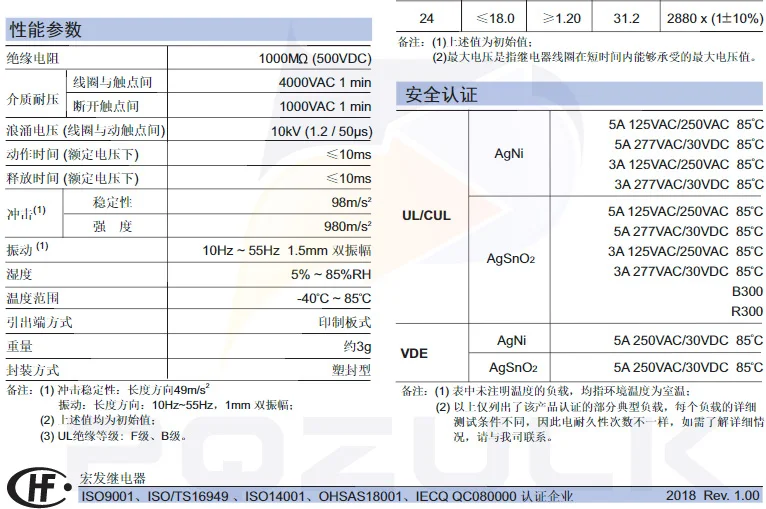This screenshot has height=509, width=766.
Task: Click AgSnO2 in the UL/CUL section
Action: (511, 258)
